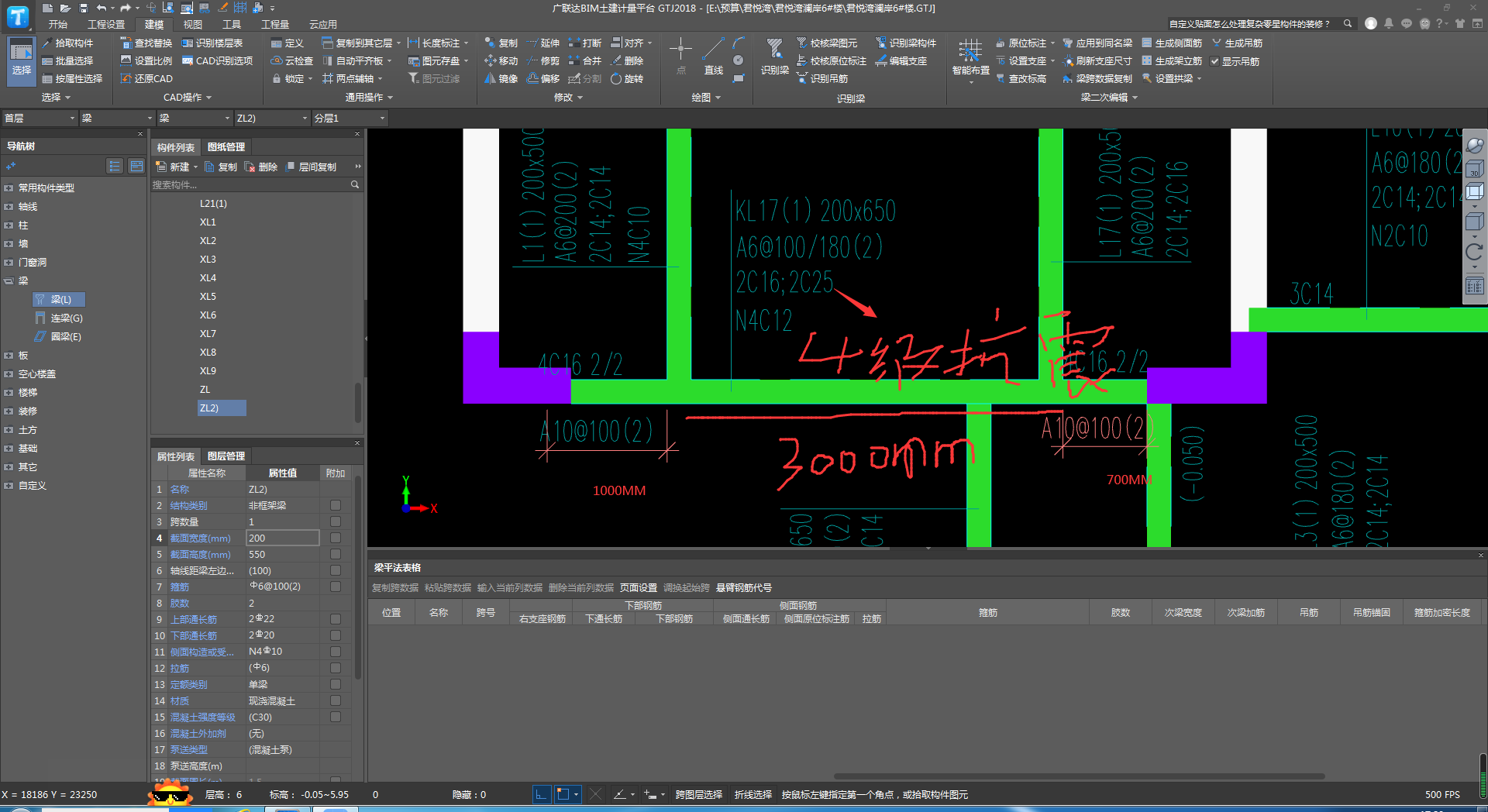Click 生成侧面筋 generate side rebar
1488x812 pixels.
point(1172,43)
